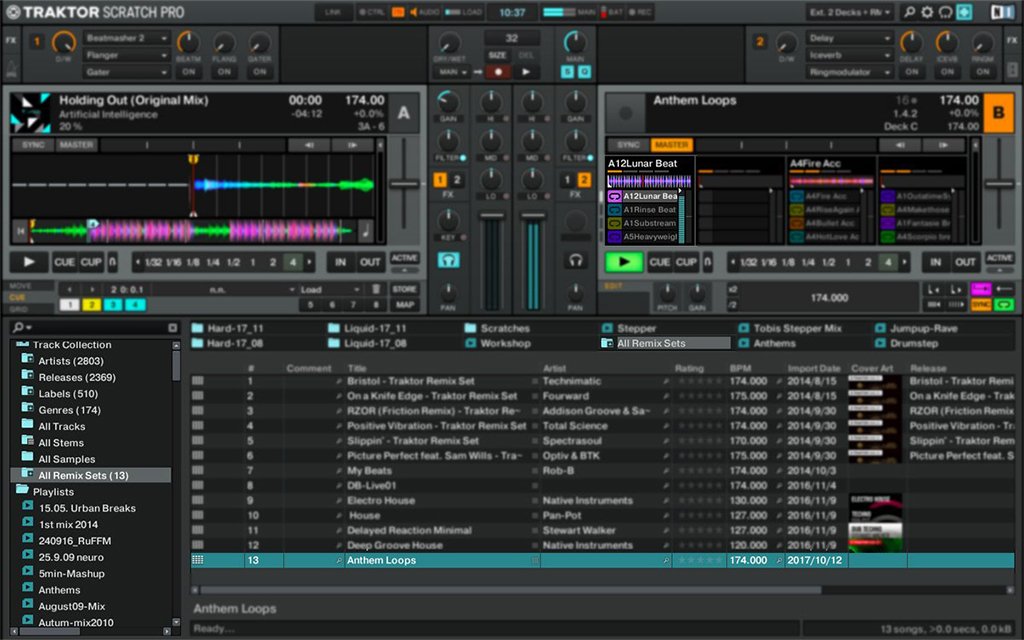
Task: Select the Deep Groove House track row
Action: (393, 546)
